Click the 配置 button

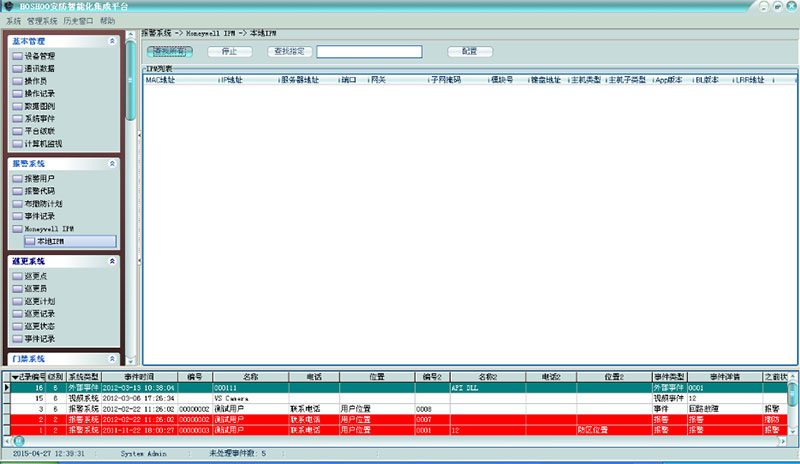[469, 51]
